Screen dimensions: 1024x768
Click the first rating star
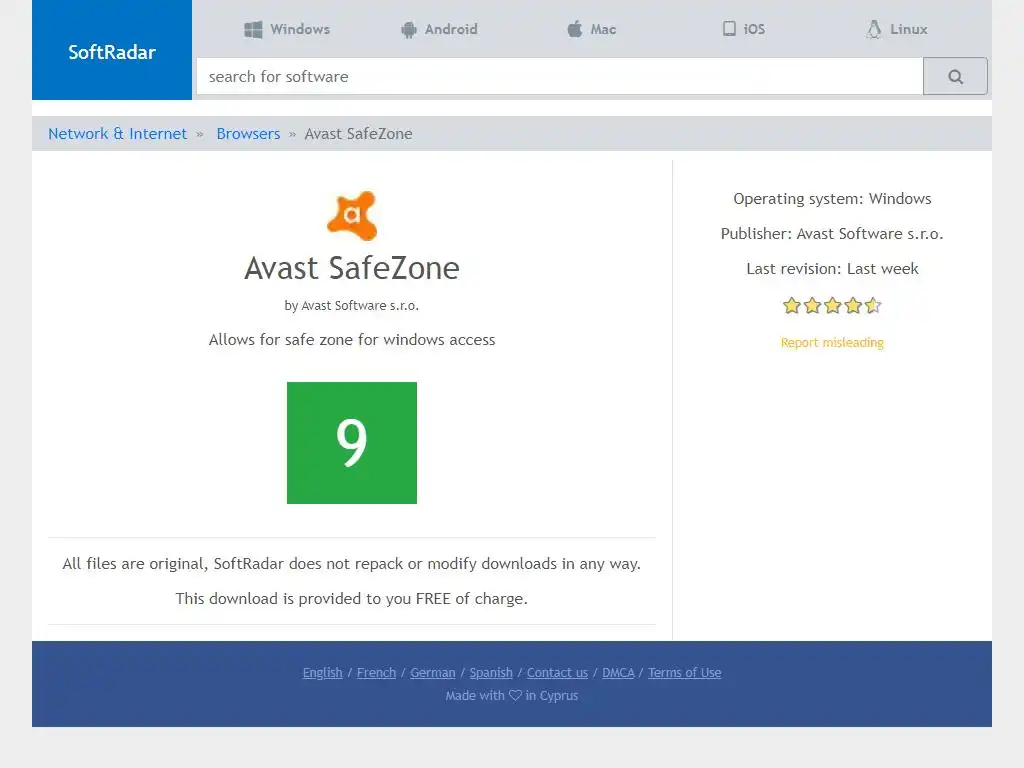[x=792, y=306]
